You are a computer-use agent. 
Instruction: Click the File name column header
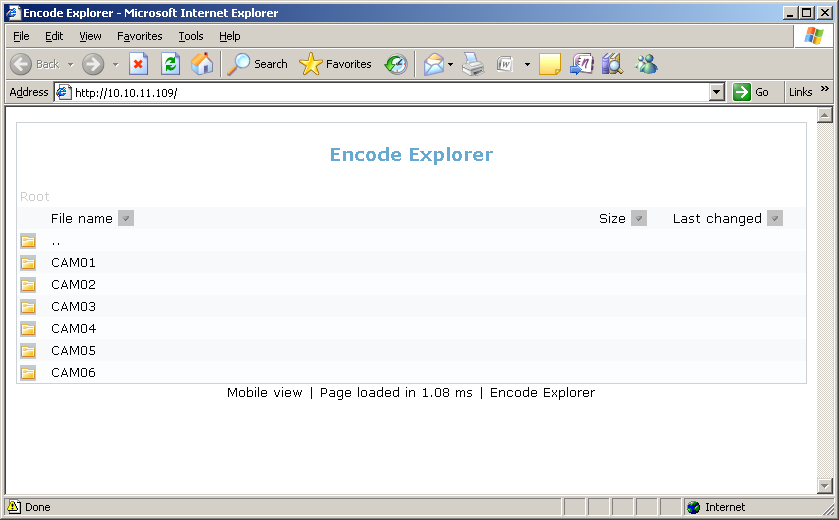click(x=81, y=218)
